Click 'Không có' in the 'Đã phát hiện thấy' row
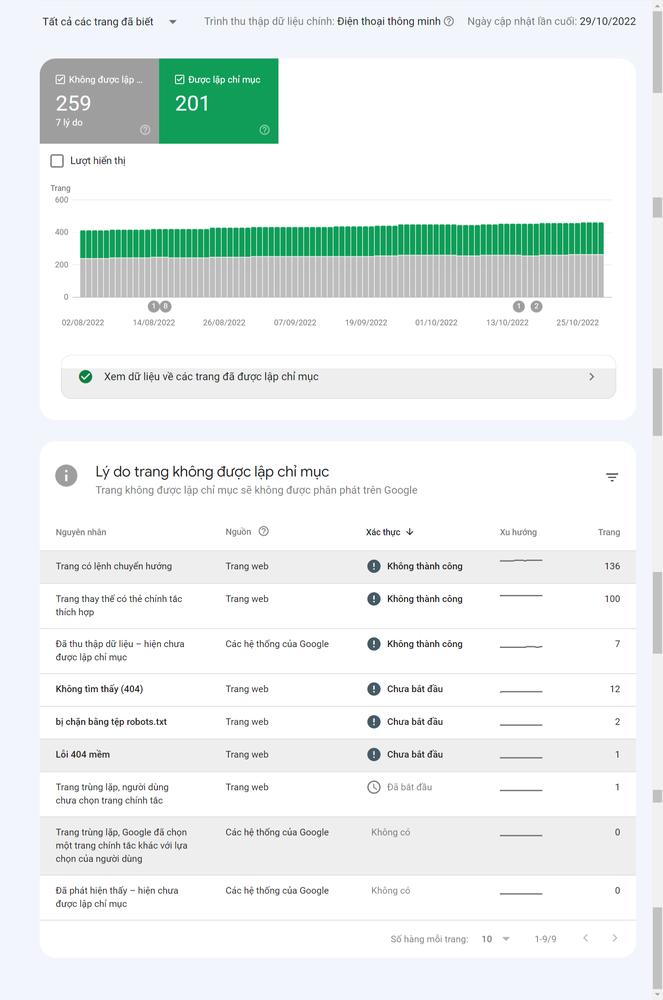This screenshot has height=1000, width=663. (391, 891)
